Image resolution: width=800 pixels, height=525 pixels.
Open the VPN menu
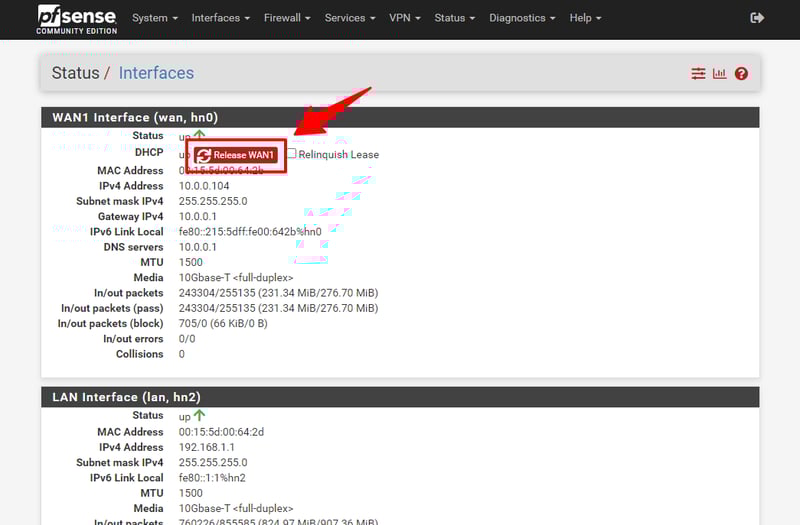(x=405, y=18)
